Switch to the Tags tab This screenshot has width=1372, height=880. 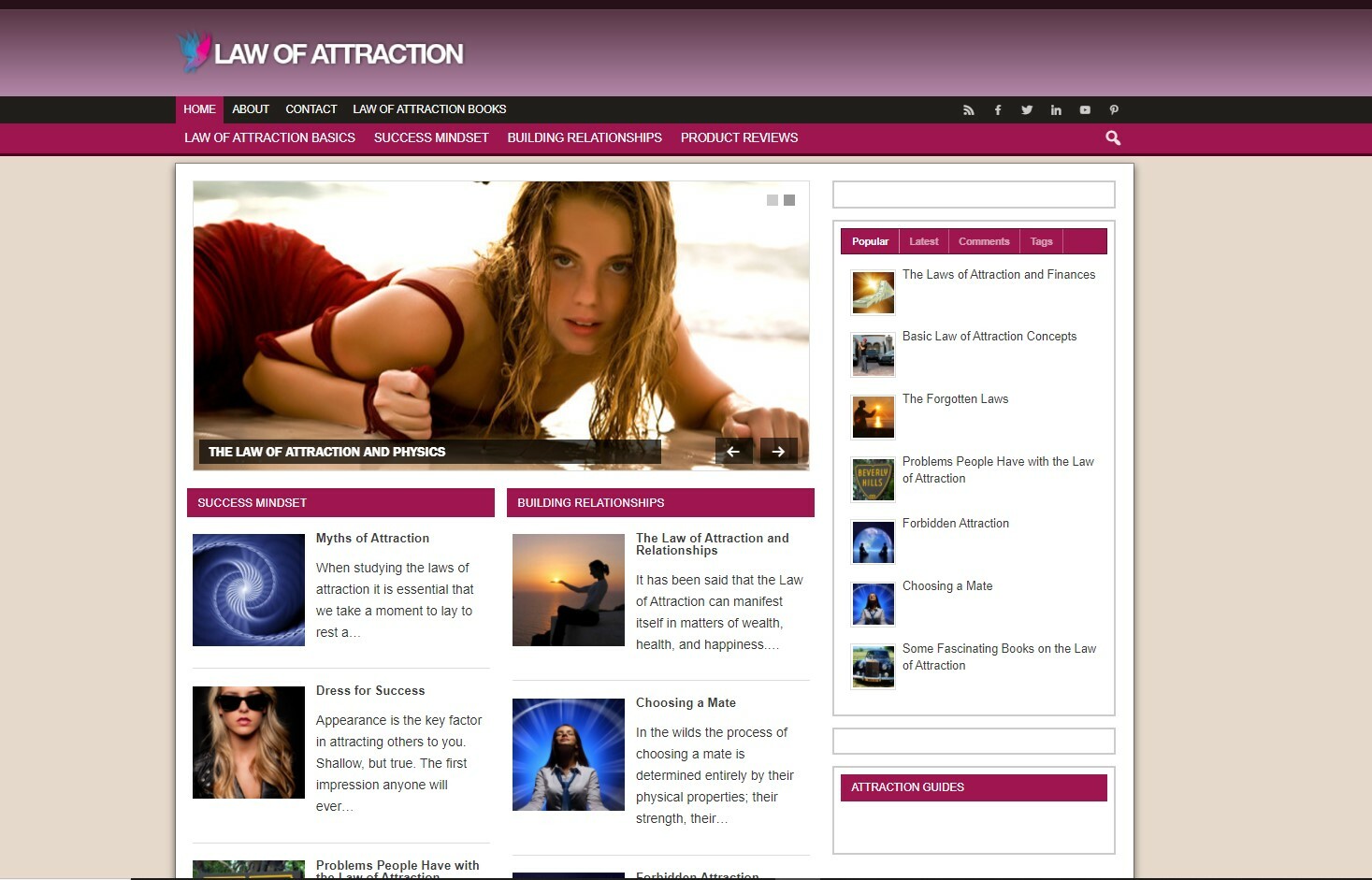coord(1041,241)
